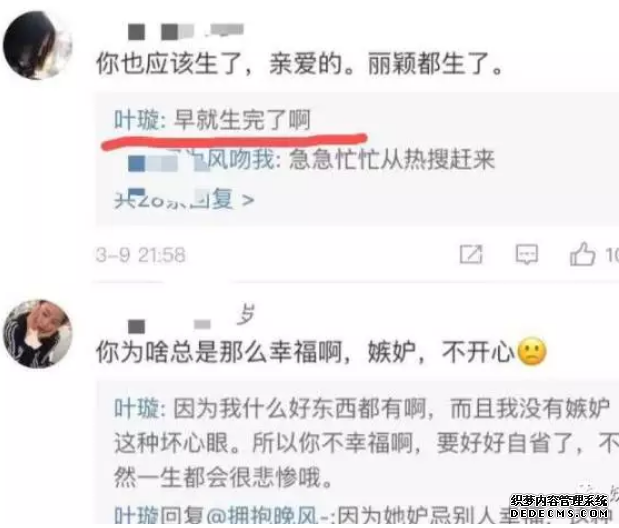Open the second commenter's avatar
The height and width of the screenshot is (528, 619).
click(x=38, y=334)
